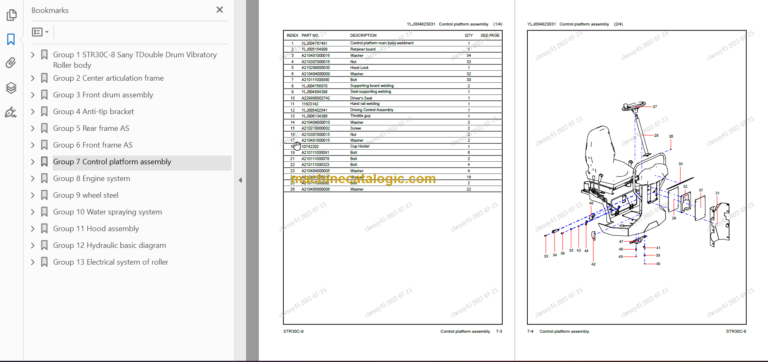The image size is (768, 362).
Task: Go to Group 12 Hydraulic basic diagram
Action: click(109, 245)
